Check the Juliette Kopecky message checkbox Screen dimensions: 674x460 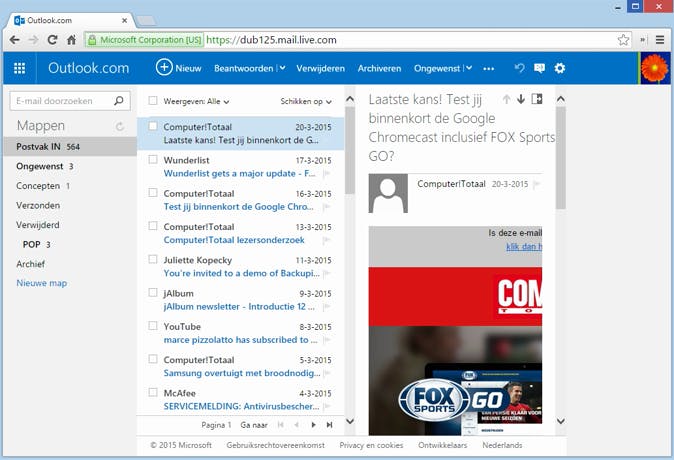click(x=153, y=259)
